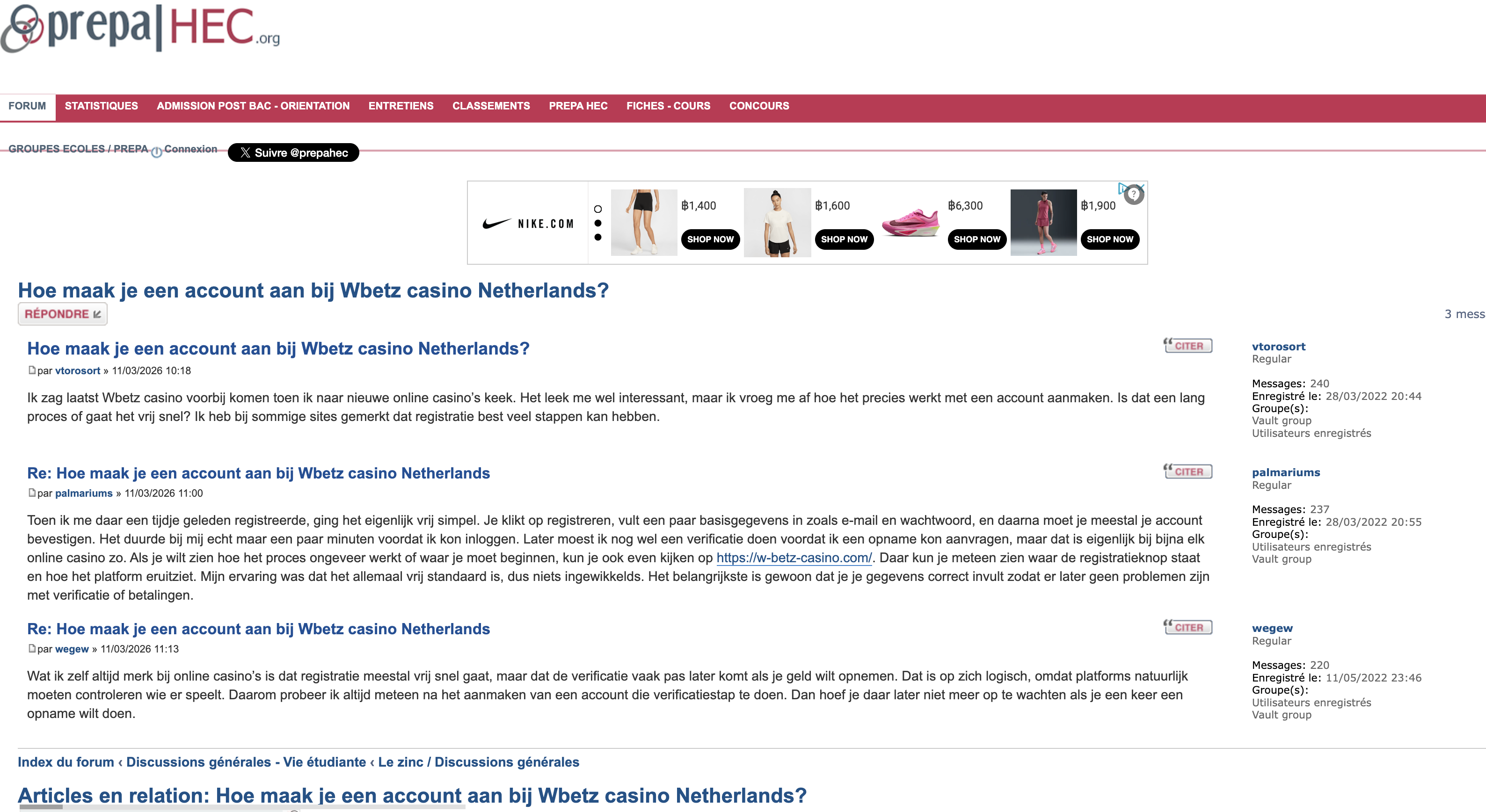Shop Now for the ฿1,900 item
Screen dimensions: 1486x812
coord(1110,239)
